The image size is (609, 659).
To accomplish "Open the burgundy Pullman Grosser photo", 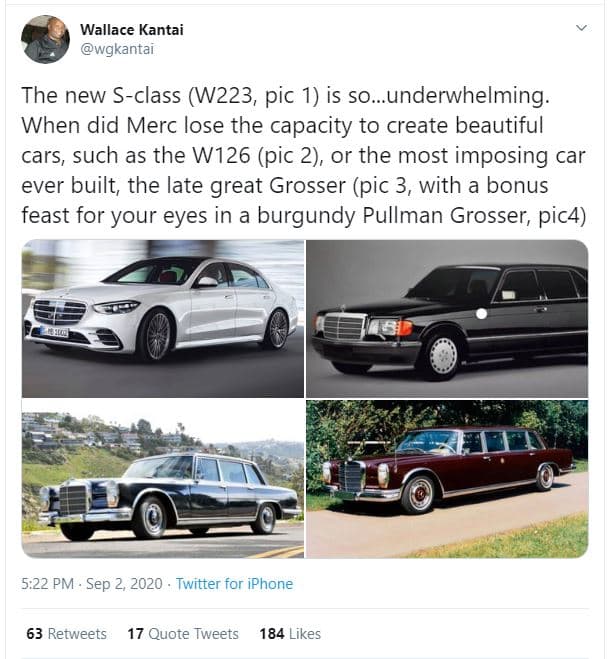I will coord(447,479).
